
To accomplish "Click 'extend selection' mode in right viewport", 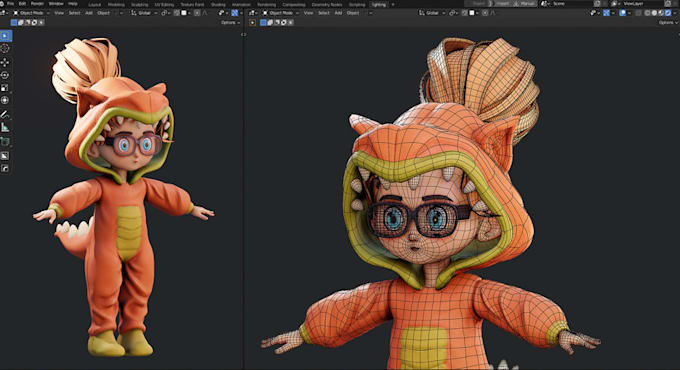I will tap(270, 22).
